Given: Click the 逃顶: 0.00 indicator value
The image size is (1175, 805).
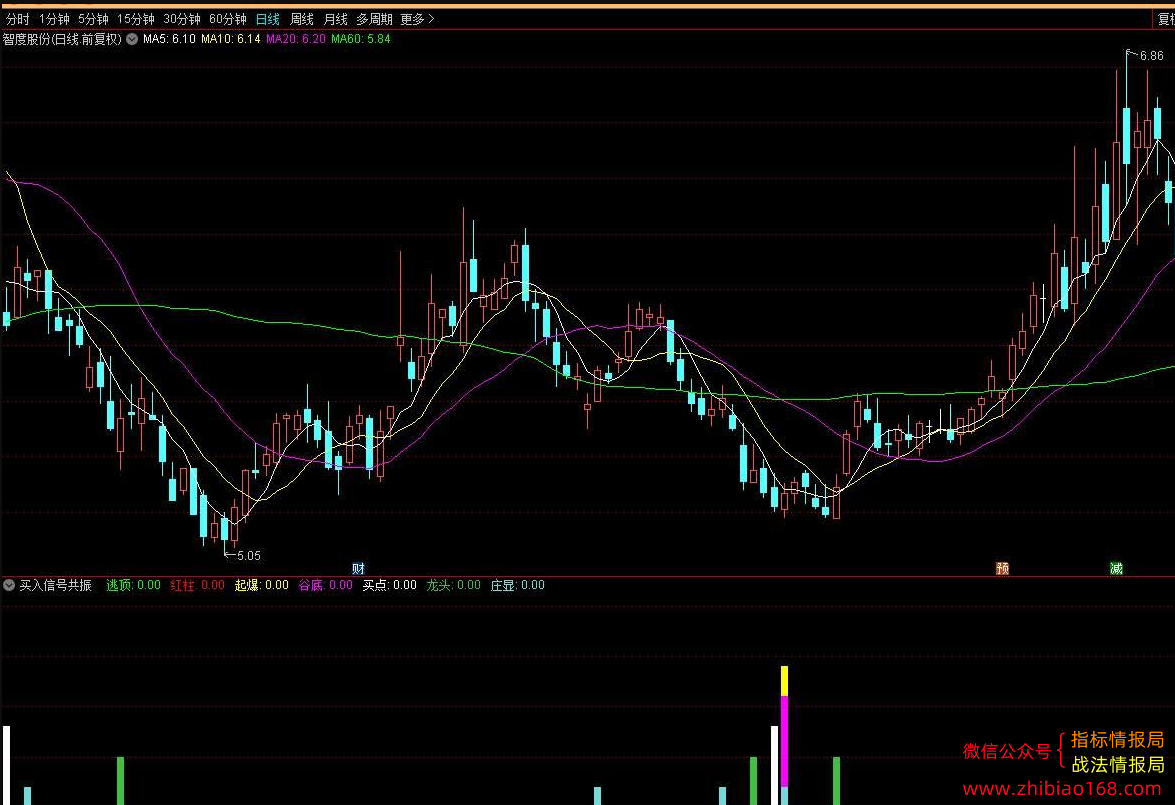Looking at the screenshot, I should coord(133,585).
